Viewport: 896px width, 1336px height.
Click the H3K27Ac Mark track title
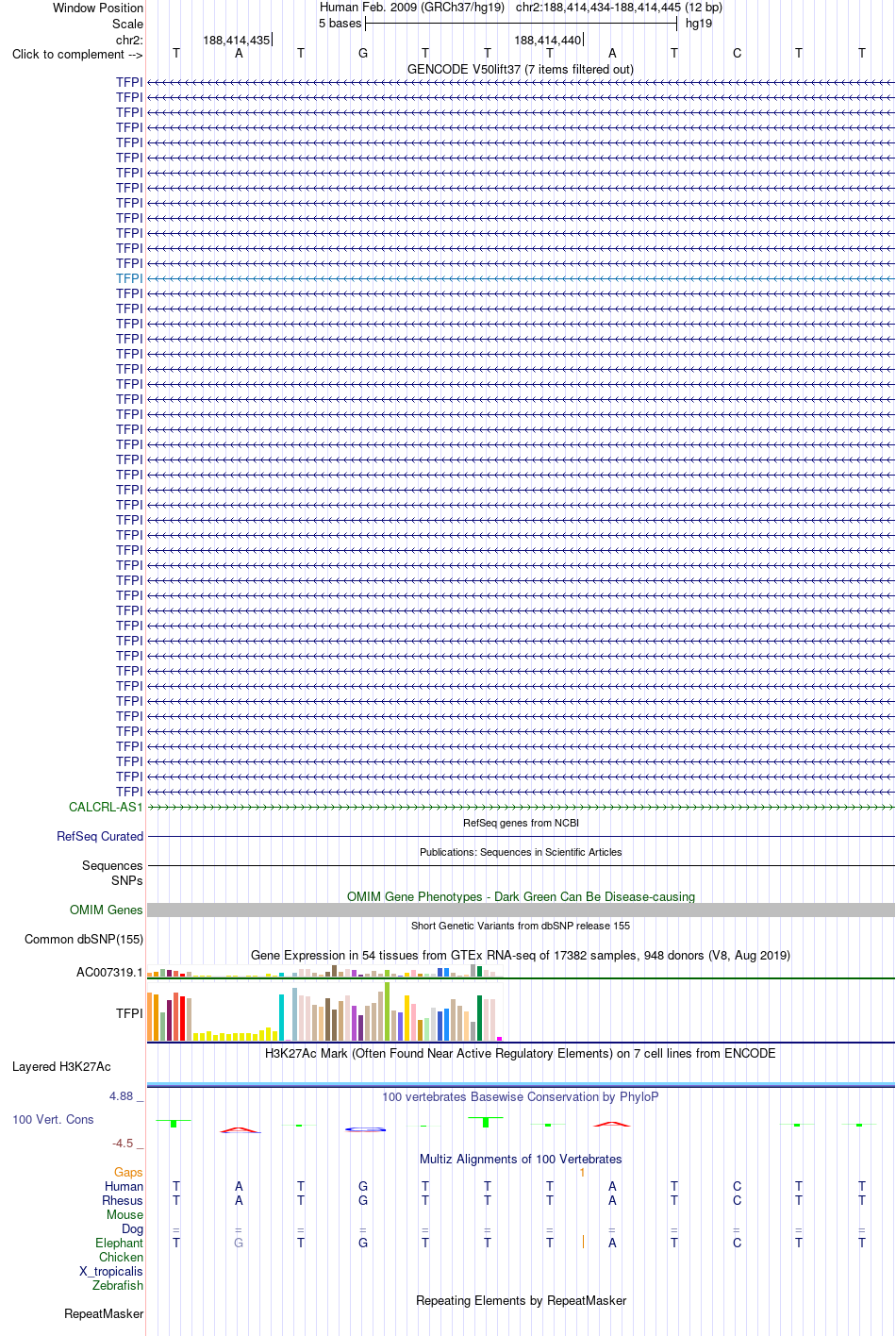(x=521, y=1053)
